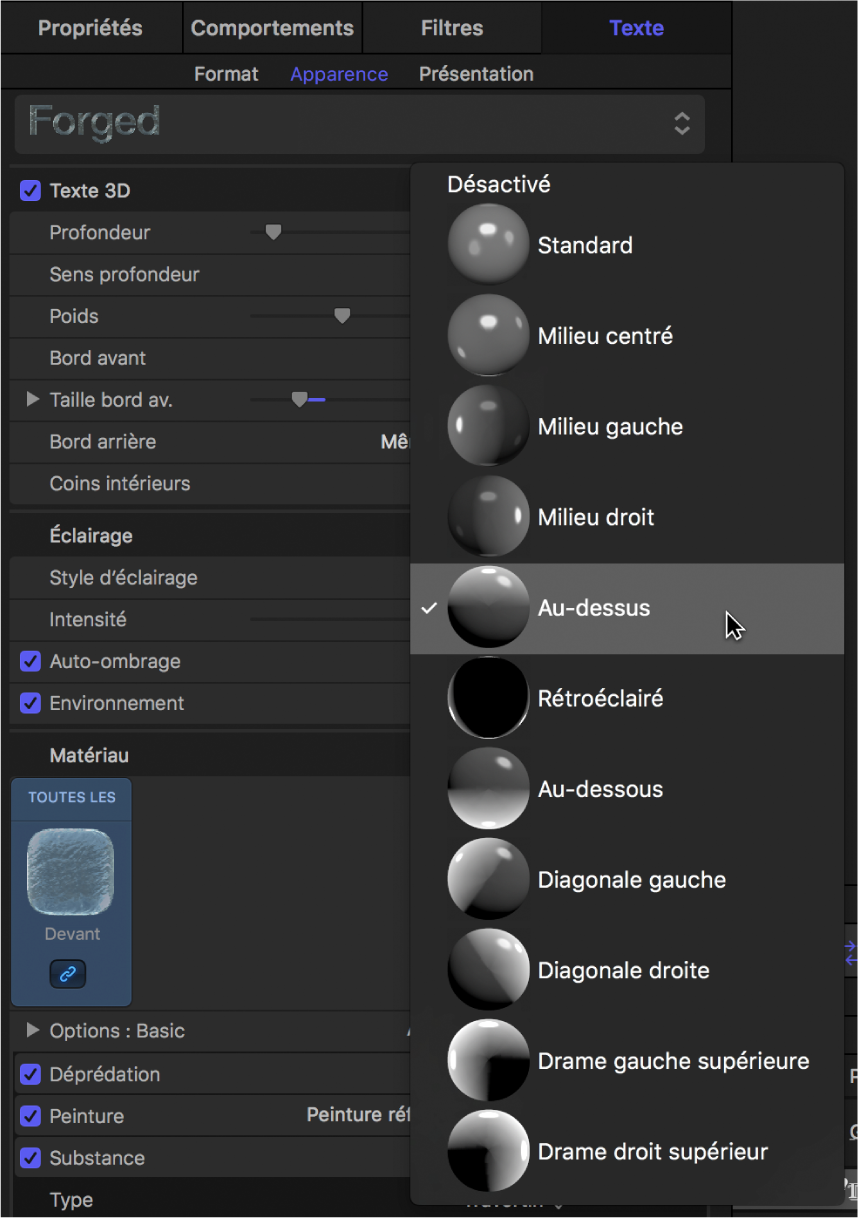This screenshot has height=1218, width=859.
Task: Select the Standard lighting sphere icon
Action: pyautogui.click(x=488, y=245)
